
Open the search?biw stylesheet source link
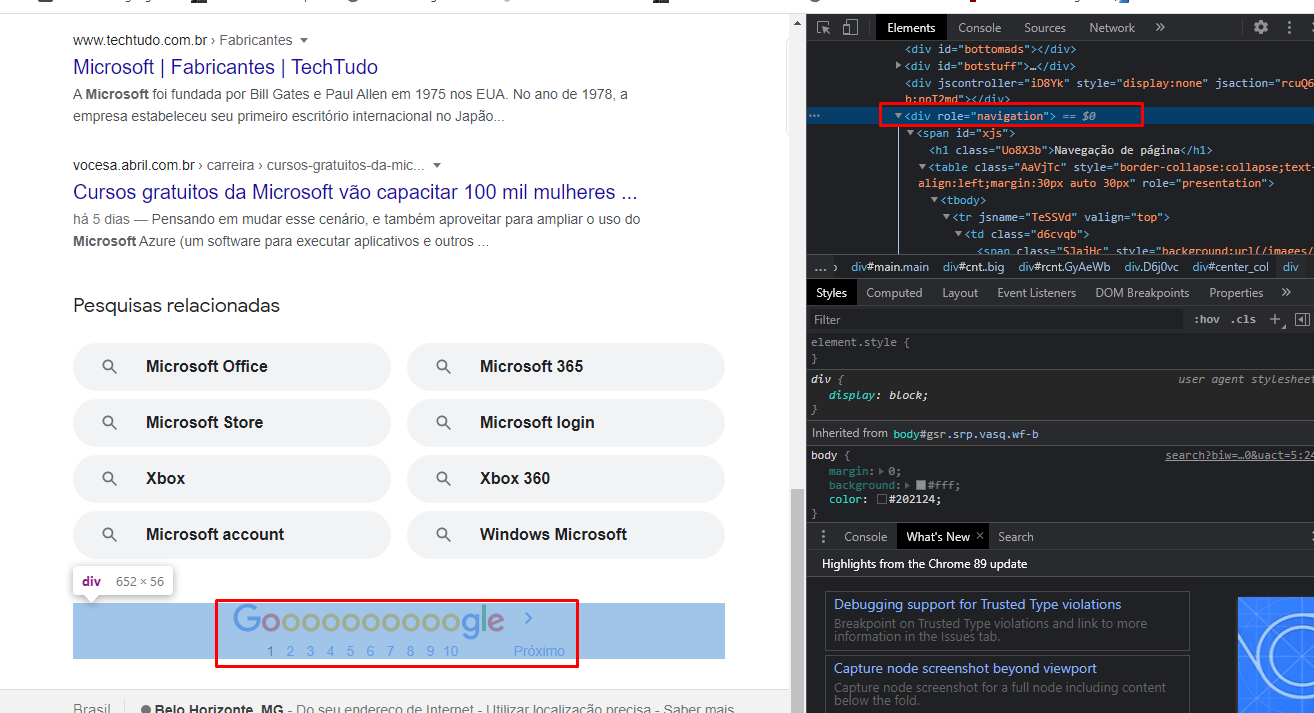tap(1239, 455)
